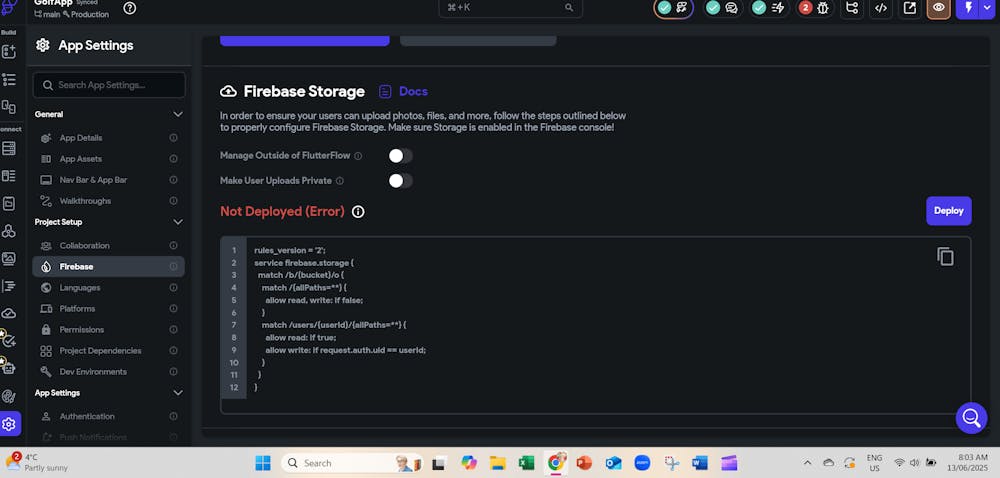Click in the Search App Settings field
Image resolution: width=1000 pixels, height=478 pixels.
pyautogui.click(x=109, y=85)
